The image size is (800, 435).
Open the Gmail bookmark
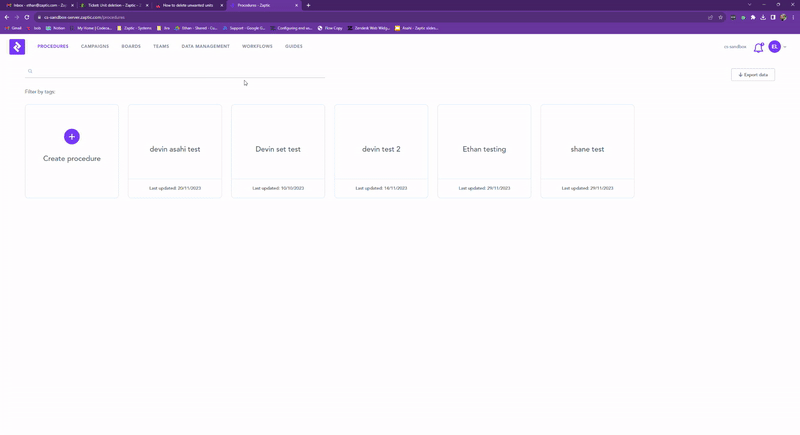click(14, 28)
